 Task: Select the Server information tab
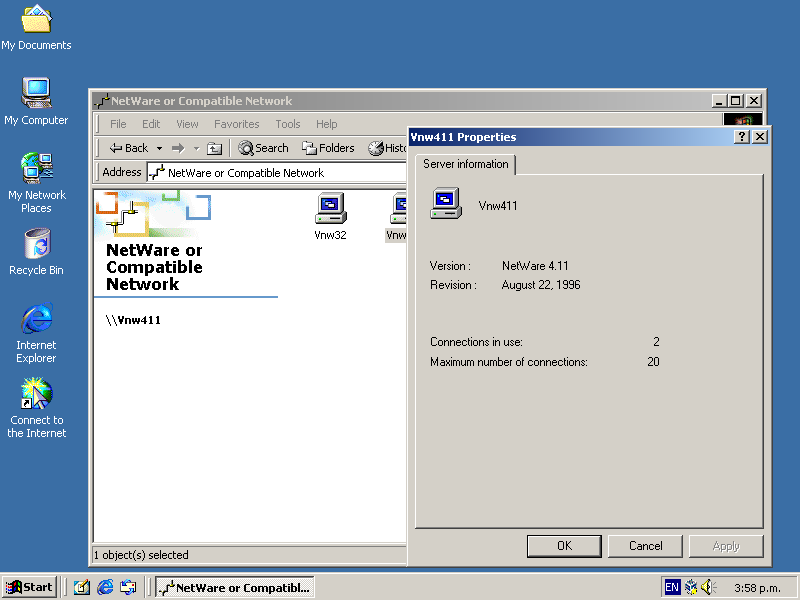click(465, 164)
